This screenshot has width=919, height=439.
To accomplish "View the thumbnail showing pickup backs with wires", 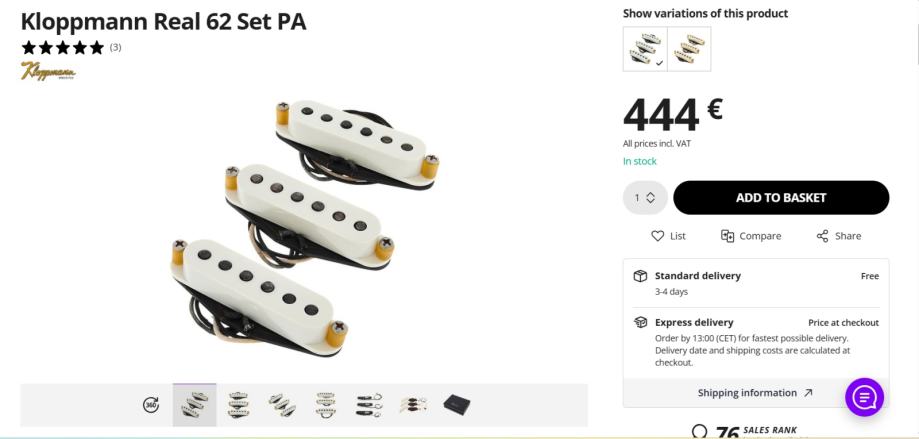I will [368, 405].
